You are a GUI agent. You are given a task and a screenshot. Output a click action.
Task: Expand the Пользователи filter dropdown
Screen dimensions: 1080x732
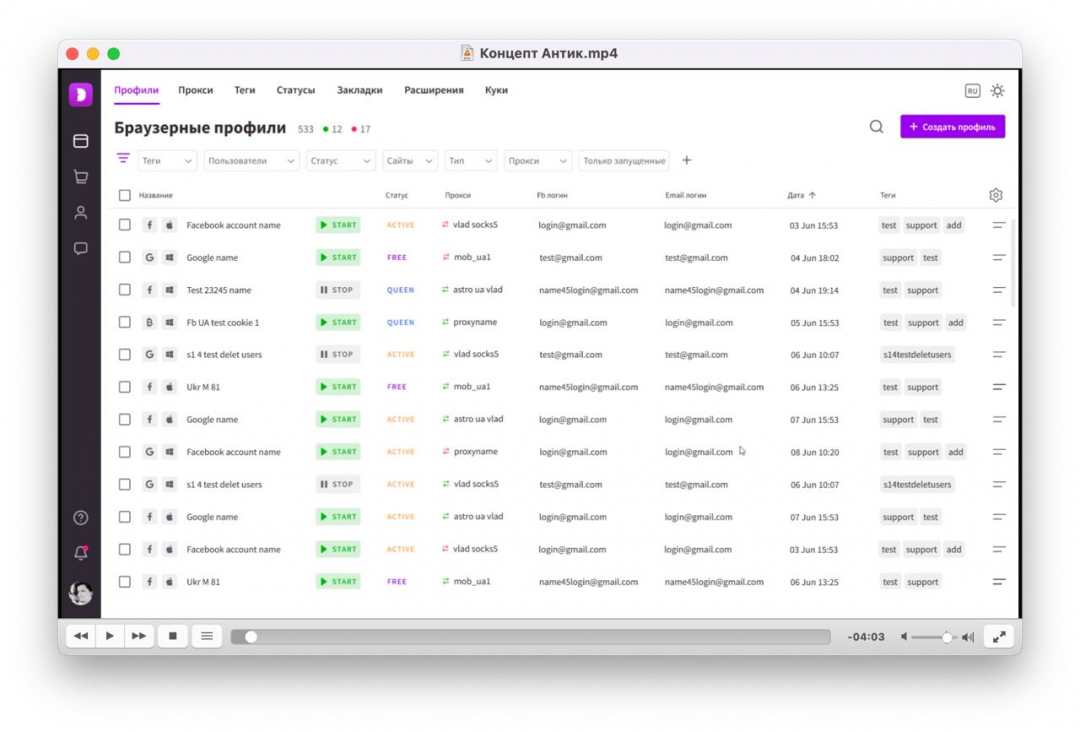[x=251, y=161]
